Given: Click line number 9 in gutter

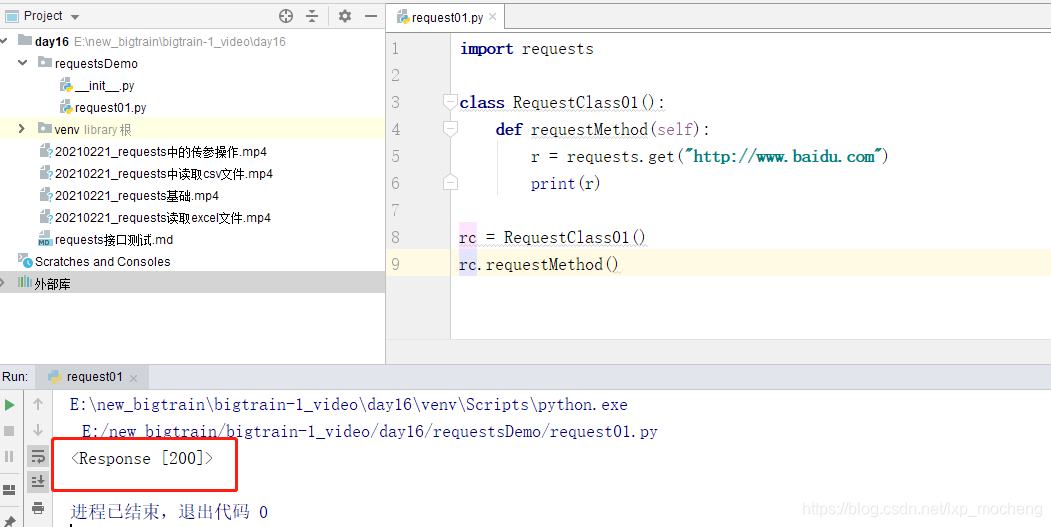Looking at the screenshot, I should [395, 264].
